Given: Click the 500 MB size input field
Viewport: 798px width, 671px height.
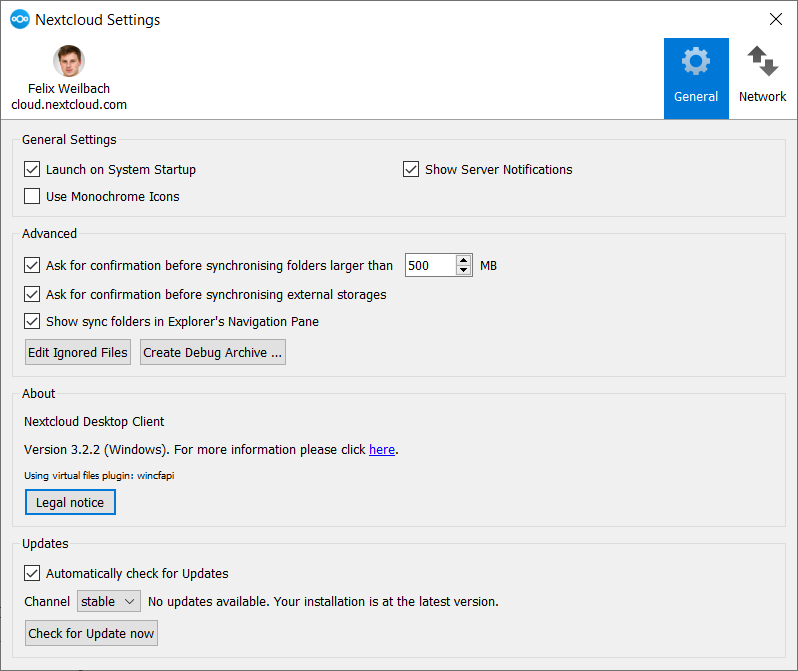Looking at the screenshot, I should [430, 266].
